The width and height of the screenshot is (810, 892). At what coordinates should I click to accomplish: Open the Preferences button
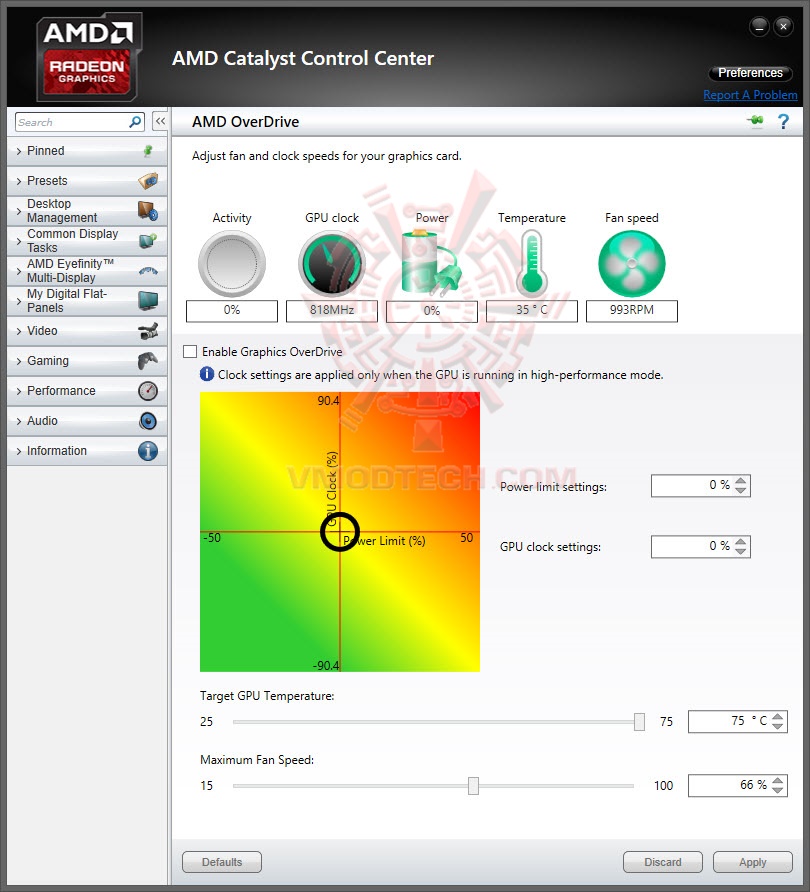click(x=750, y=73)
